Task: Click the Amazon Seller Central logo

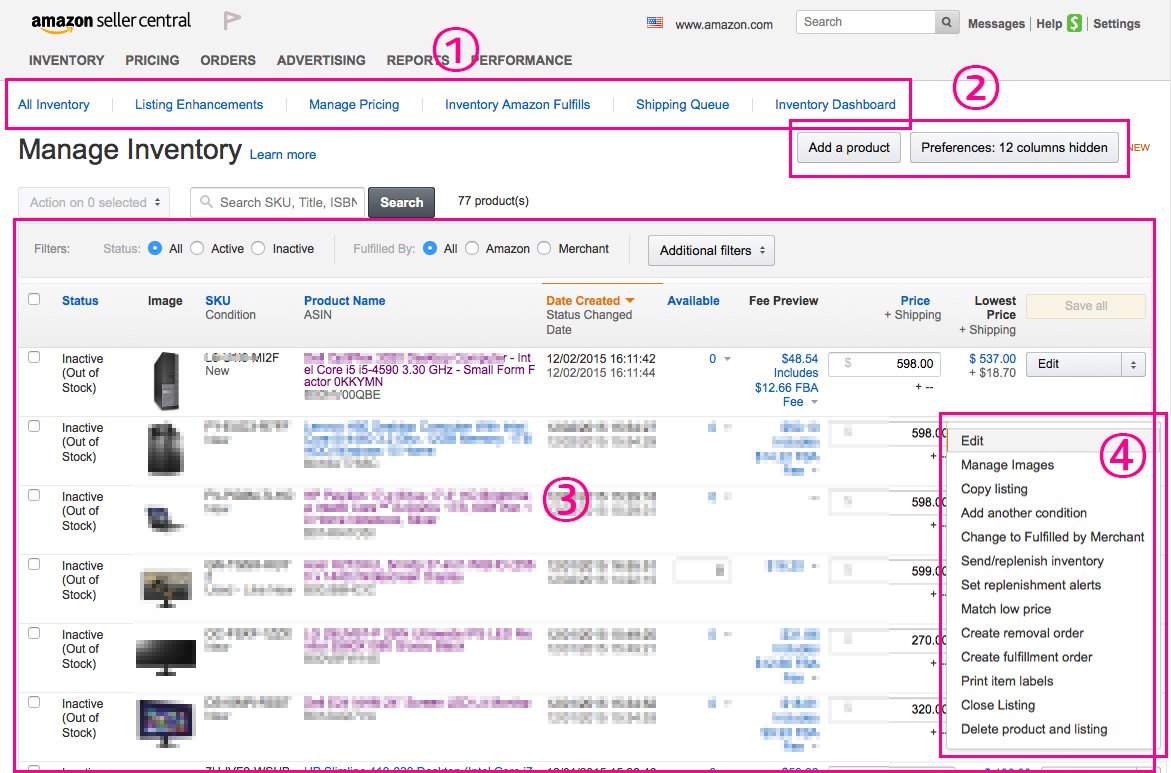Action: [x=111, y=22]
